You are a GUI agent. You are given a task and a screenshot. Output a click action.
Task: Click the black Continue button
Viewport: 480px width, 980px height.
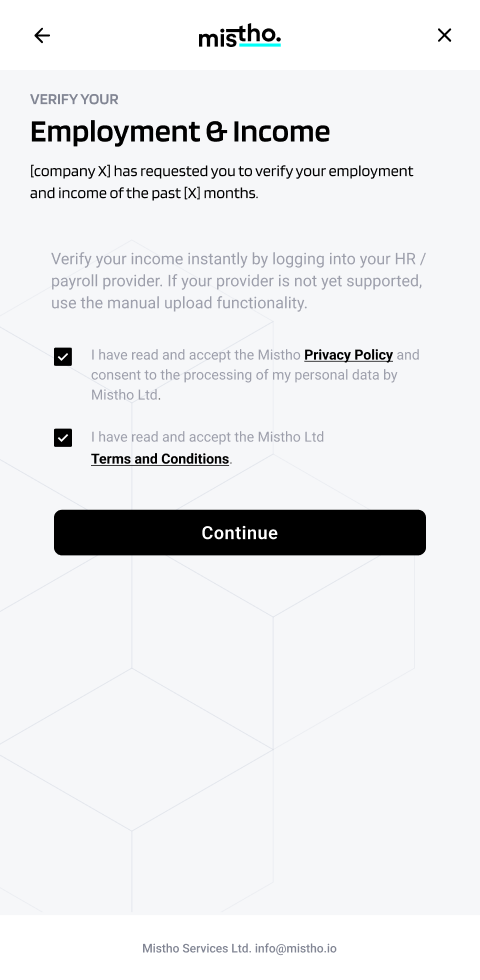239,532
